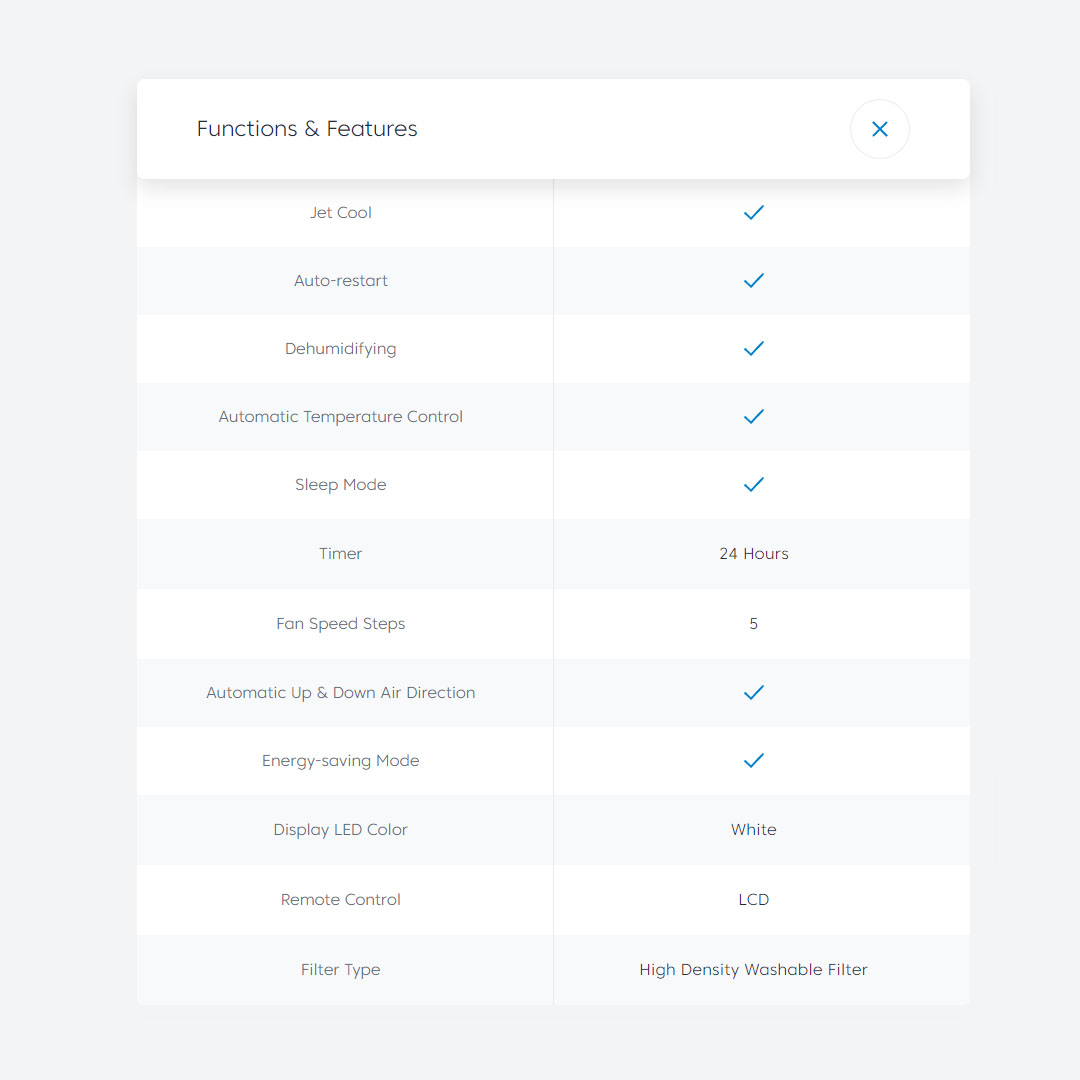
Task: Click the Fan Speed Steps label
Action: pyautogui.click(x=340, y=623)
